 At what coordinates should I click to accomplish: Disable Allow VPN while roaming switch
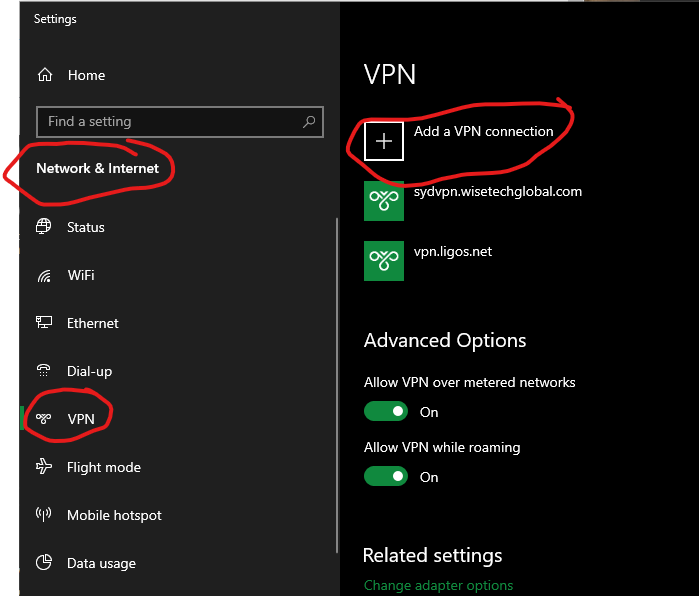(386, 476)
